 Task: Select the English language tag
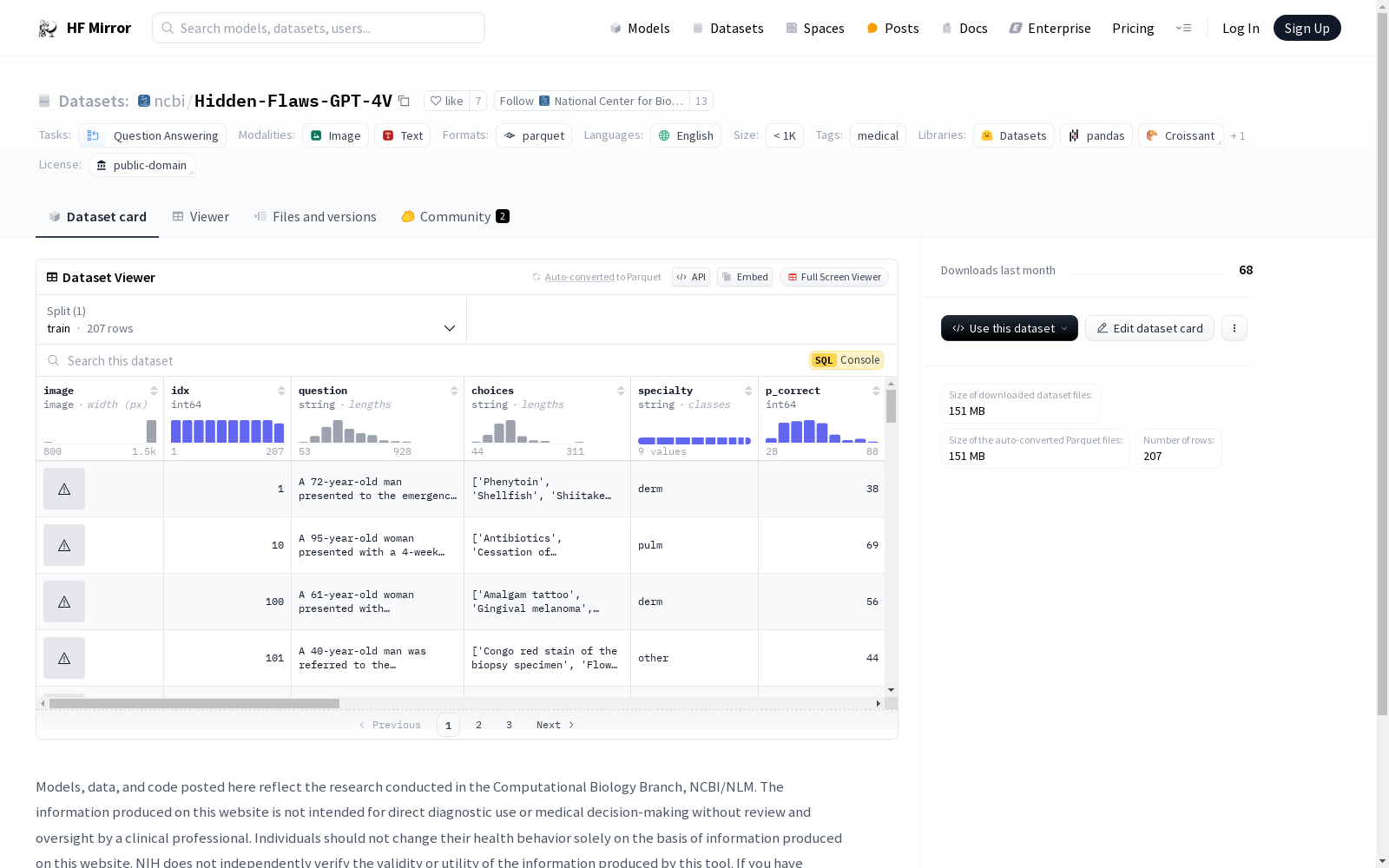686,135
